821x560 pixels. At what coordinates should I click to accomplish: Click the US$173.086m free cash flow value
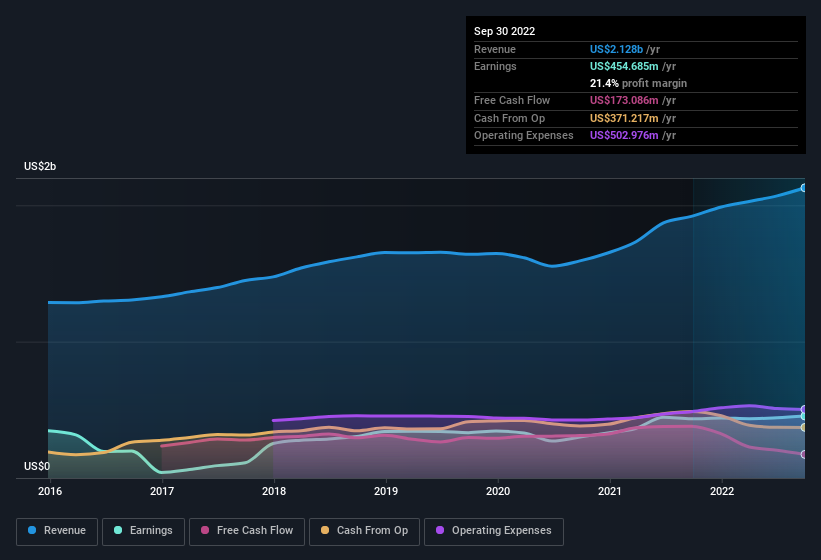[624, 100]
